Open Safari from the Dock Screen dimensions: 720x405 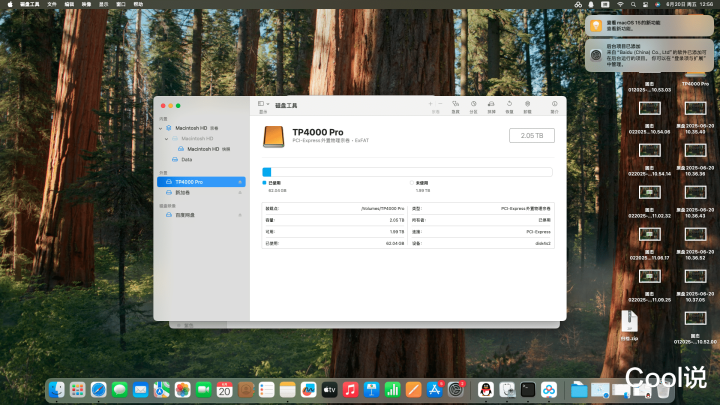[x=99, y=390]
